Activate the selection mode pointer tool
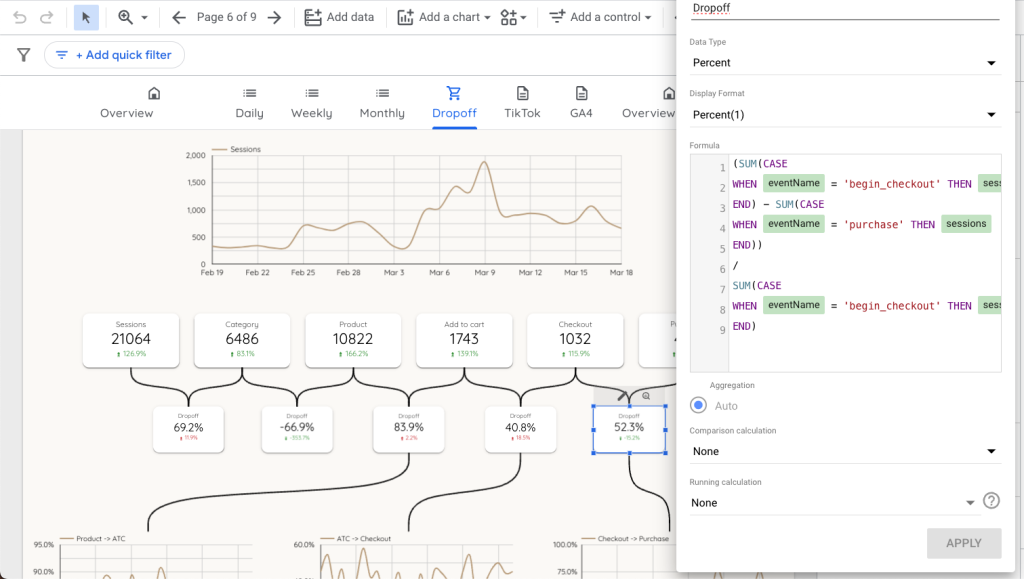 click(86, 17)
